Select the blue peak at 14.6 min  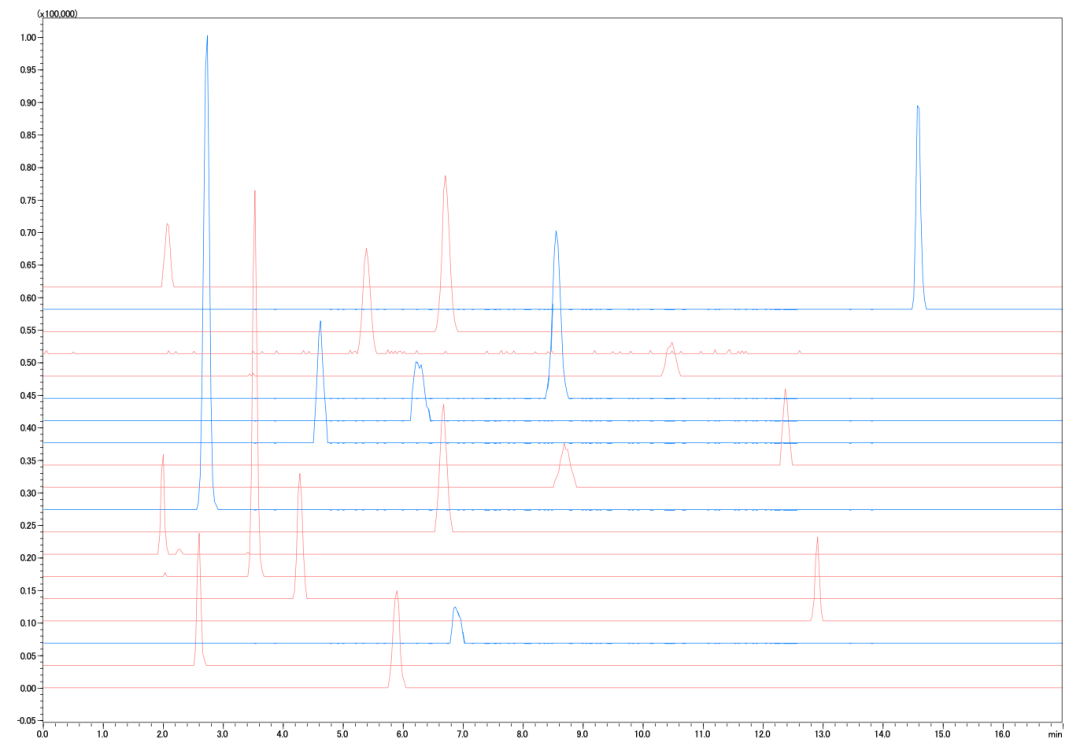917,108
